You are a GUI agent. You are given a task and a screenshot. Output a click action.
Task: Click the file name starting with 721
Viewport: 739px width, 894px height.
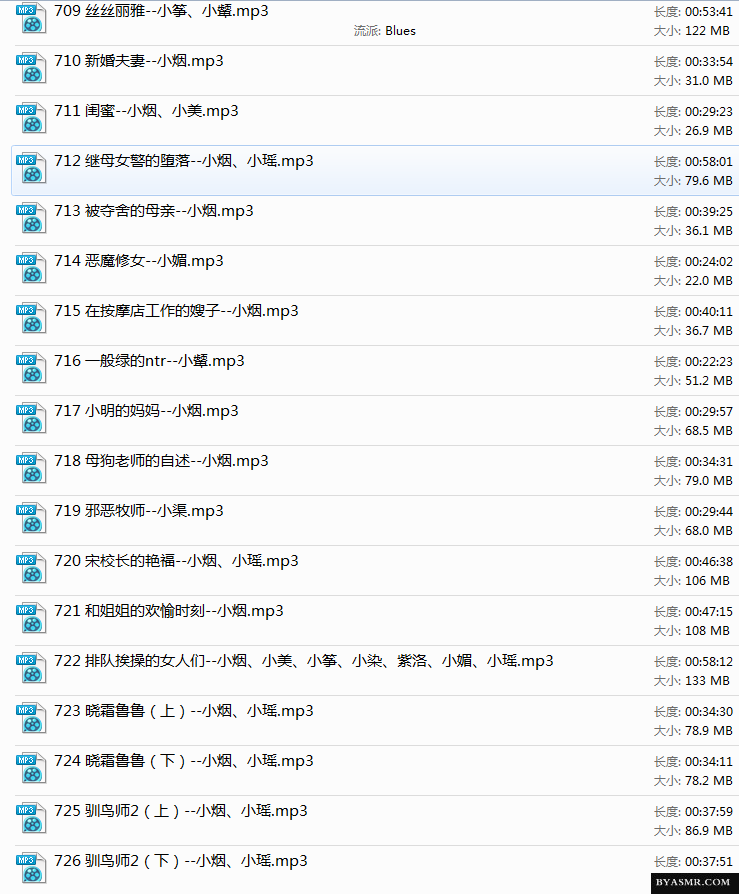point(169,611)
